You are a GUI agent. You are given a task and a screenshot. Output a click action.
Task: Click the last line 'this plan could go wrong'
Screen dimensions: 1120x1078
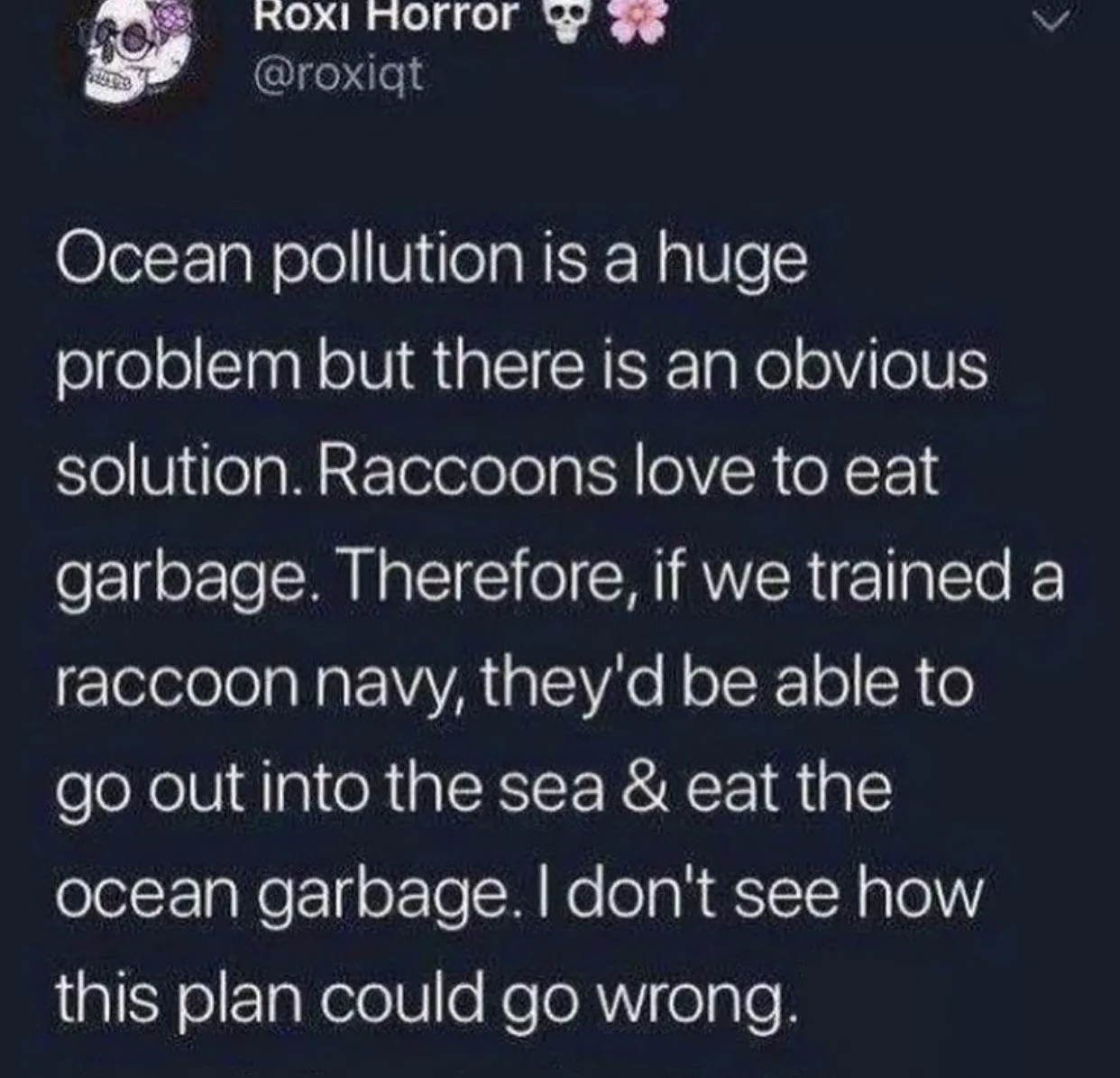424,999
